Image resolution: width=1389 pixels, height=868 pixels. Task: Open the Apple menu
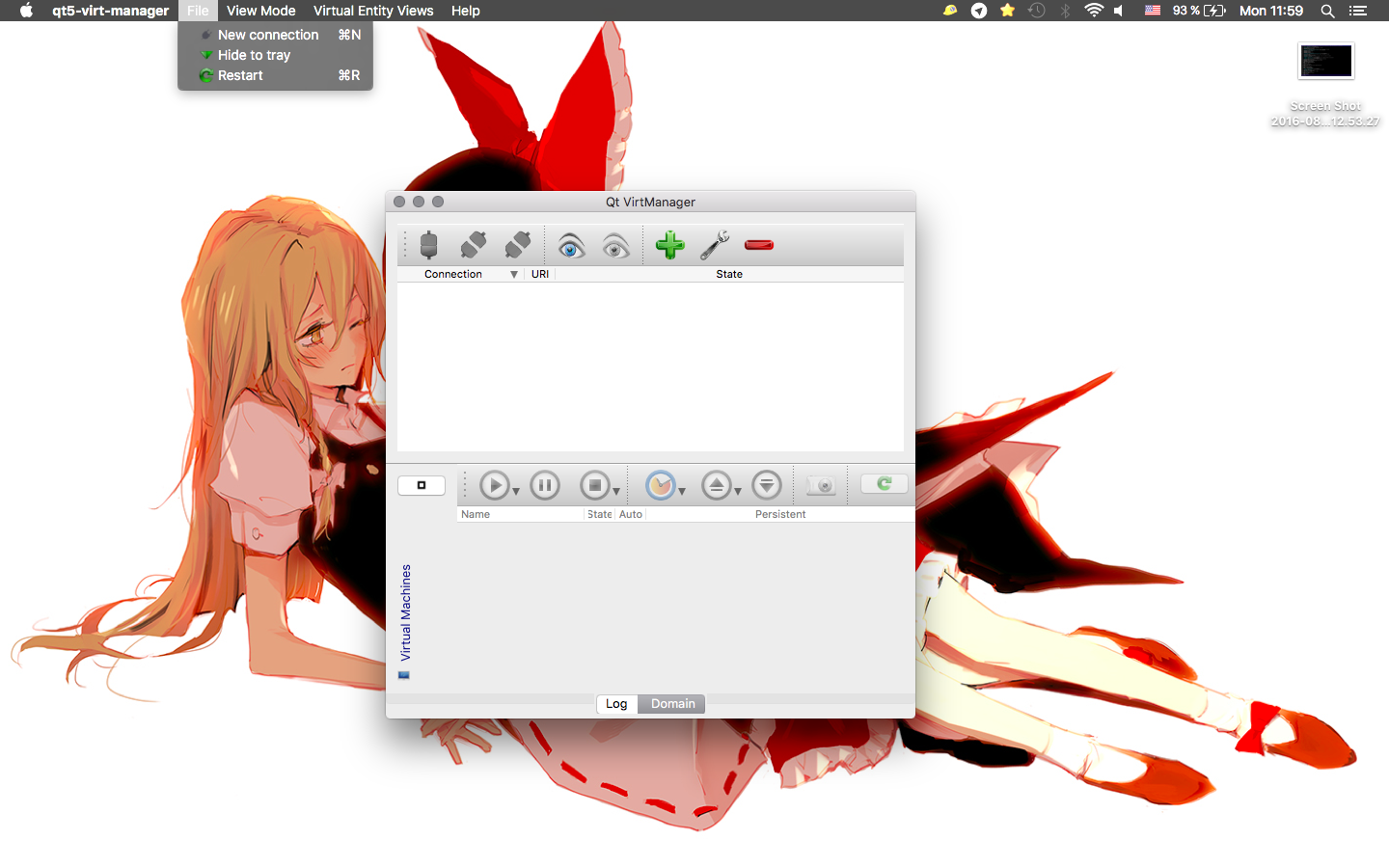coord(26,11)
